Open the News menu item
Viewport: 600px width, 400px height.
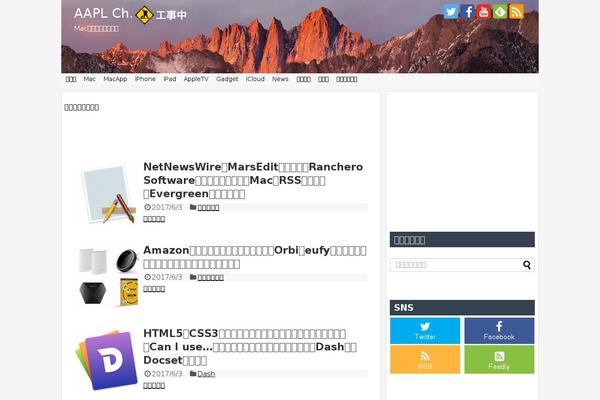click(x=280, y=79)
